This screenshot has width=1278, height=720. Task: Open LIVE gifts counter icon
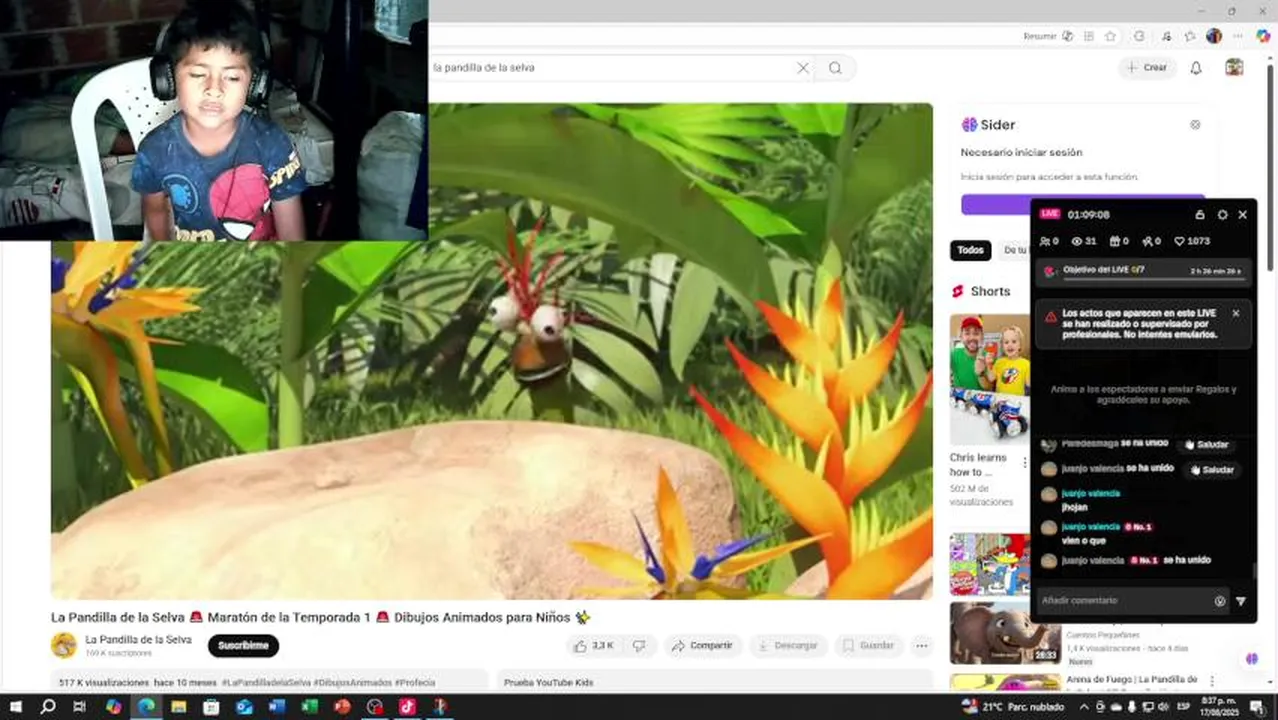click(x=1119, y=241)
